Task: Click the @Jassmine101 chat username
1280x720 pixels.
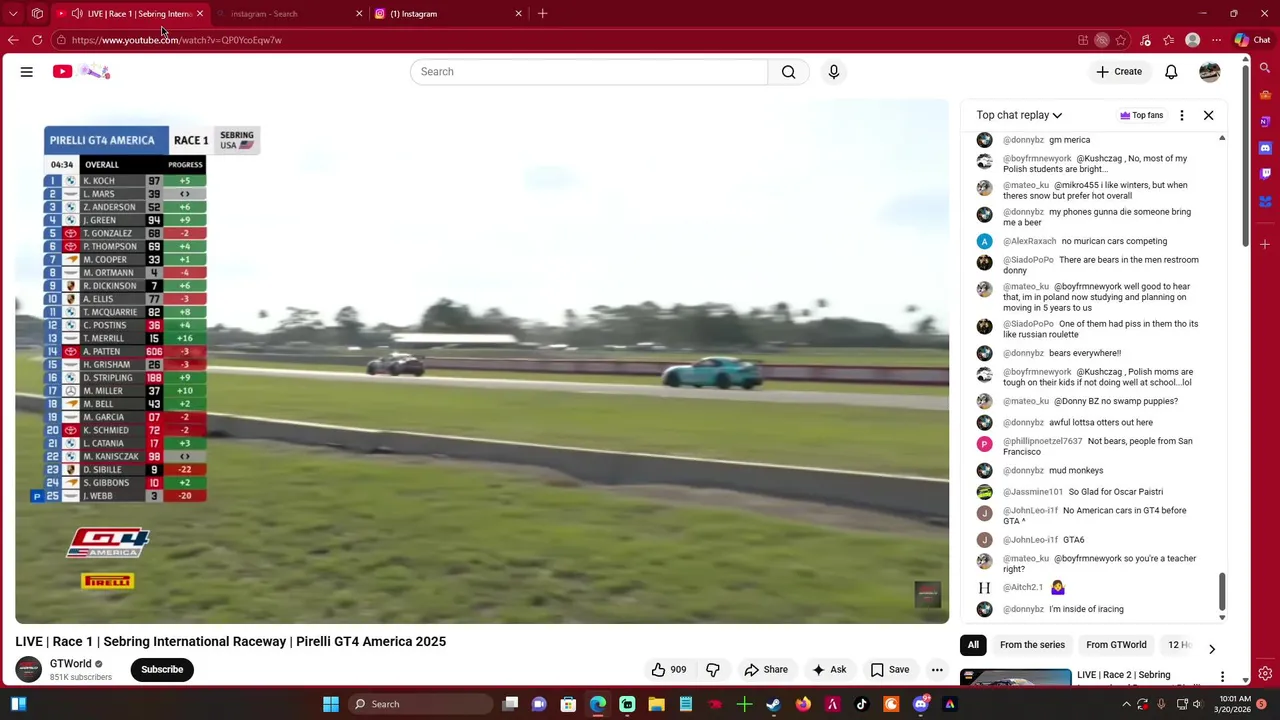Action: click(1033, 492)
